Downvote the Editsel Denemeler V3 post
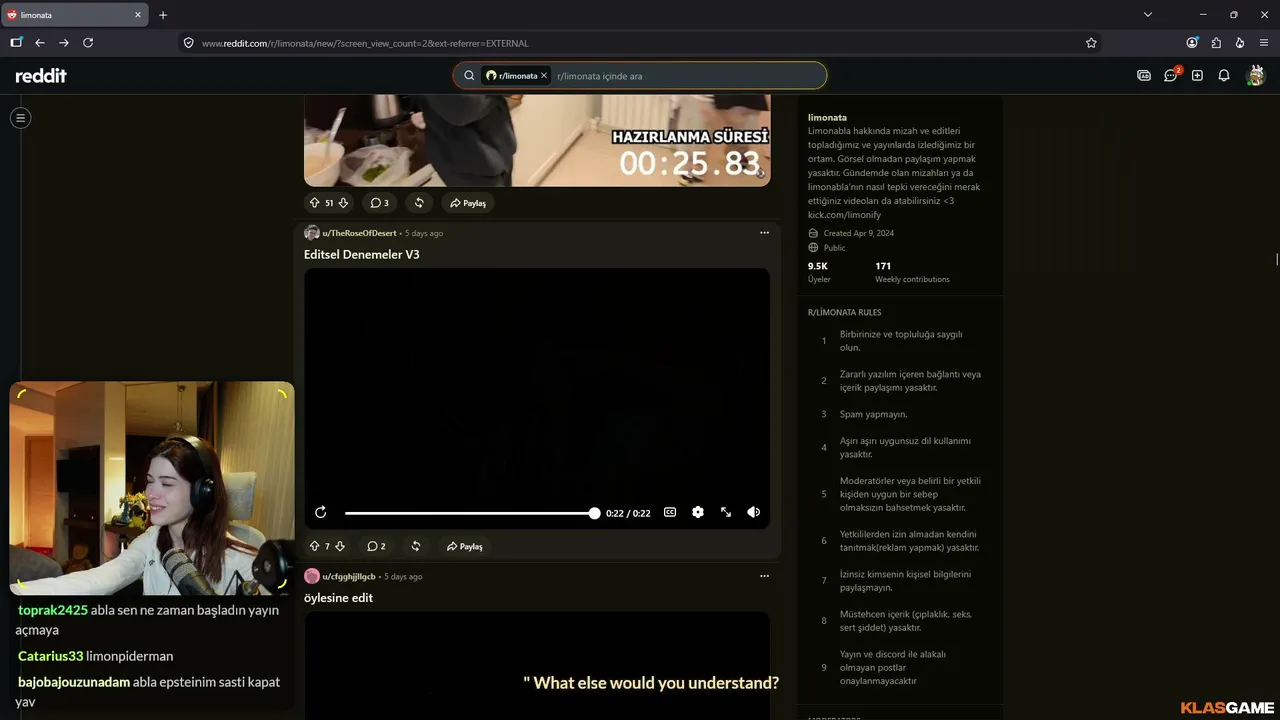1280x720 pixels. click(340, 546)
